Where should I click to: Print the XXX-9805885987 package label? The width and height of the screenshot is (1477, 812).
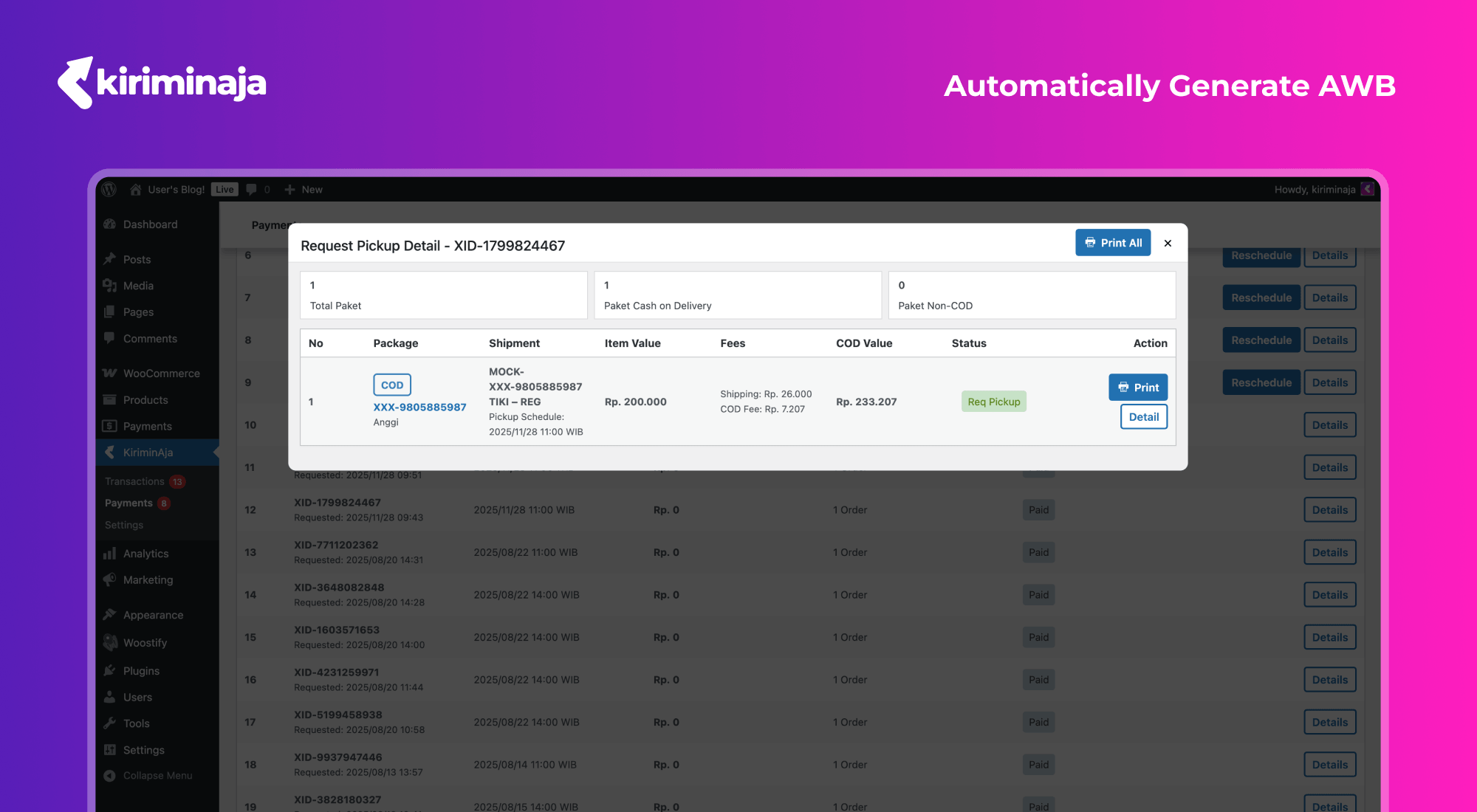coord(1138,388)
